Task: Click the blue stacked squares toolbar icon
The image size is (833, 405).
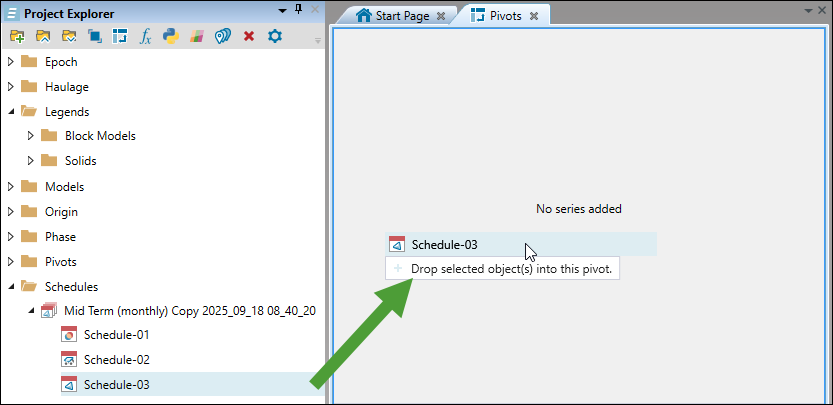Action: (95, 37)
